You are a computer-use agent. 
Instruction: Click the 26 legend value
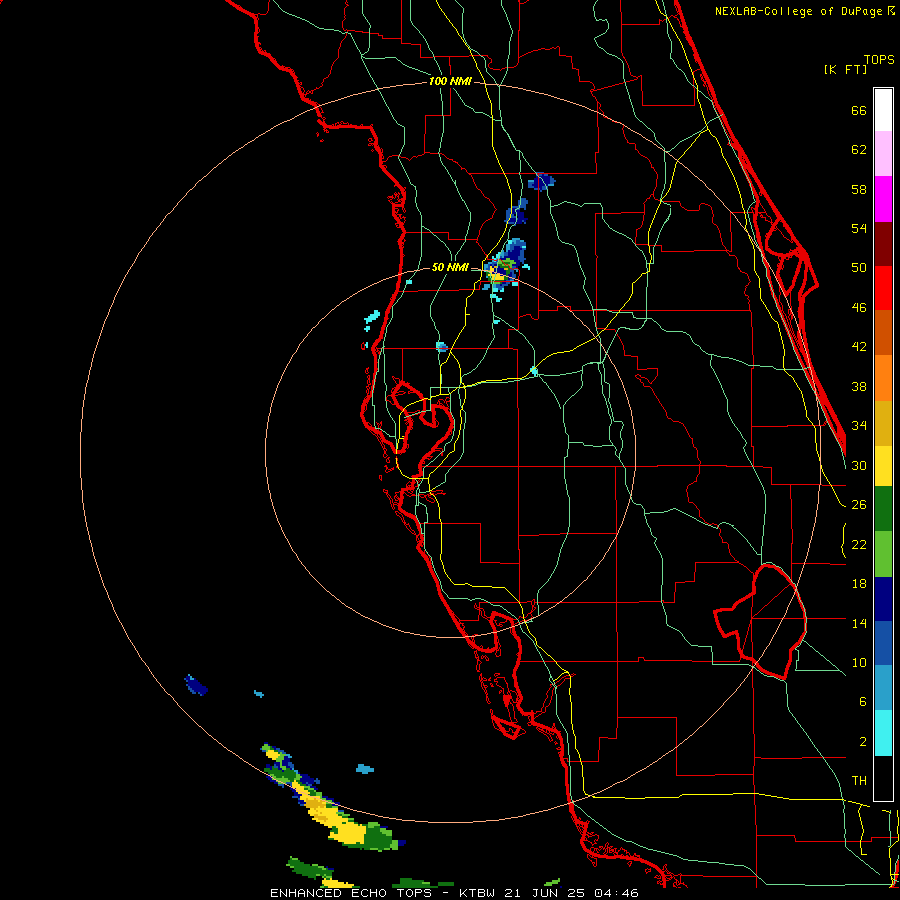click(859, 505)
